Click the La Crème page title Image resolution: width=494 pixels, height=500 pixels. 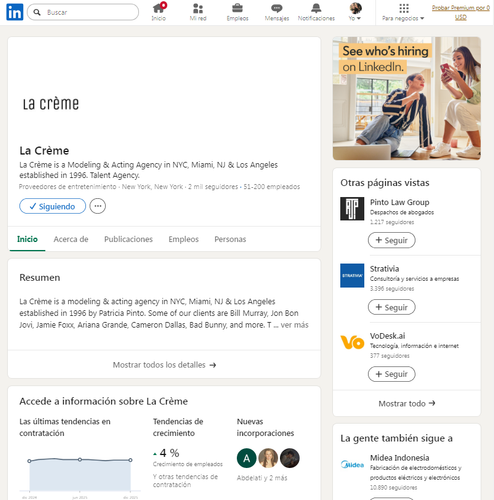point(44,151)
